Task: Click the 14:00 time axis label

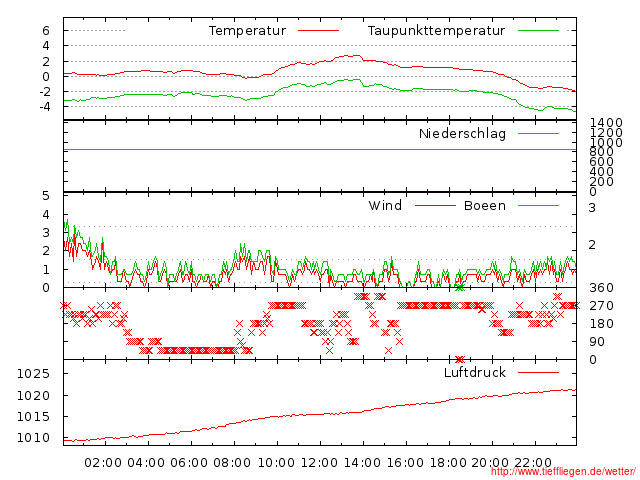Action: (x=362, y=463)
